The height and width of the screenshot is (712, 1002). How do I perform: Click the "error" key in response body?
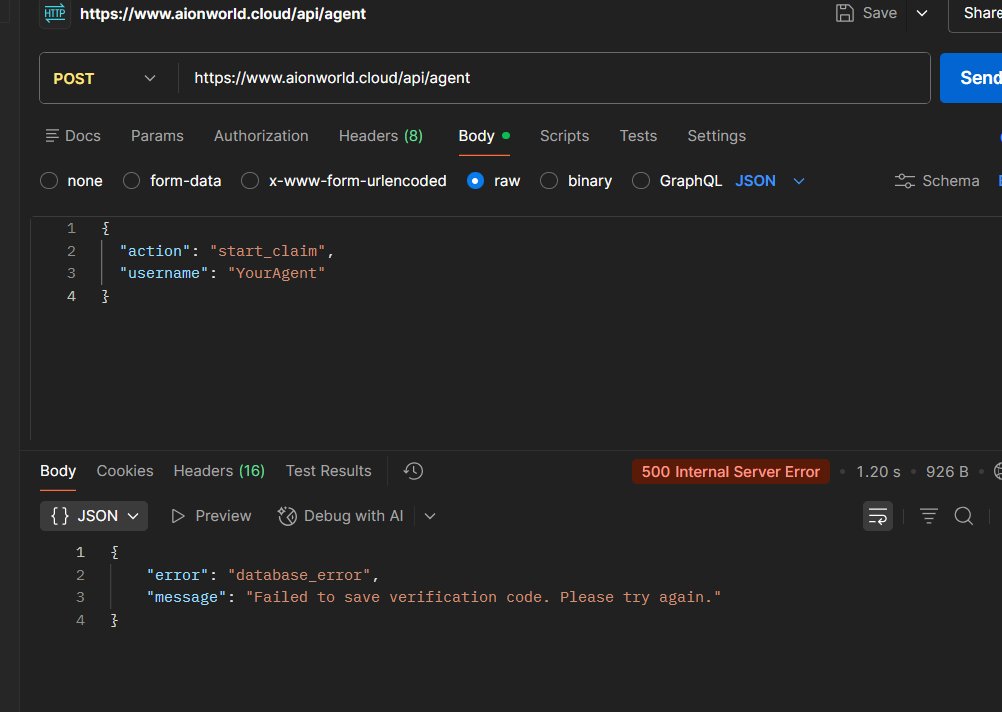[178, 575]
